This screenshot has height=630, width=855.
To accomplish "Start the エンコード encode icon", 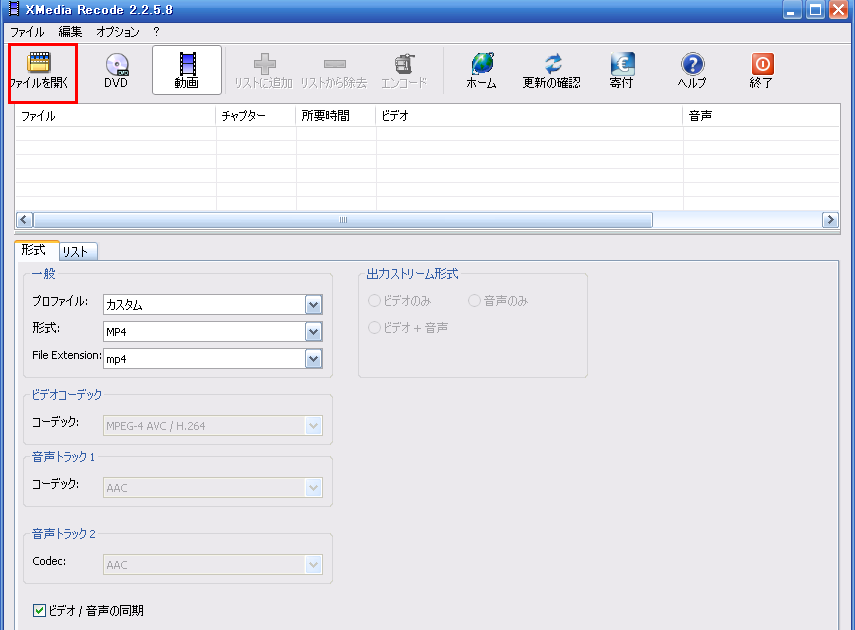I will tap(405, 64).
